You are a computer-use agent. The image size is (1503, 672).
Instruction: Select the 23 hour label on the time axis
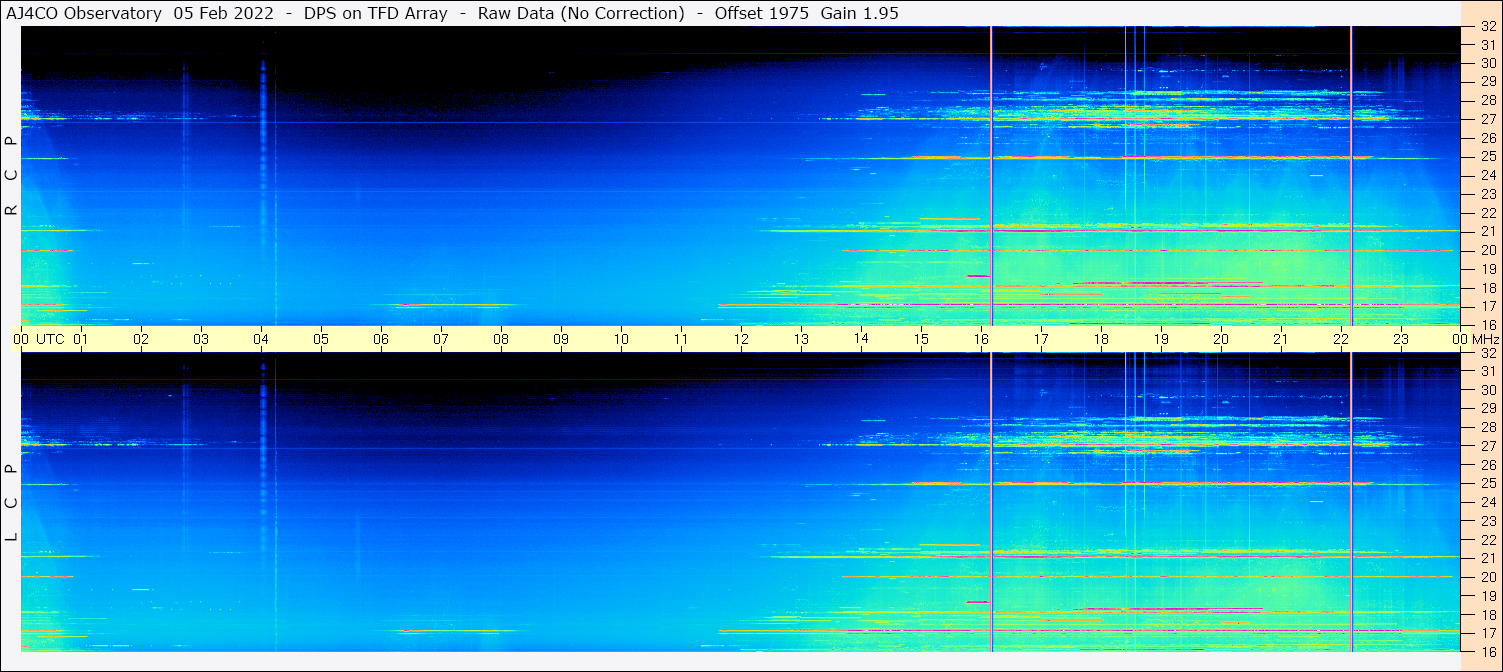pos(1401,339)
